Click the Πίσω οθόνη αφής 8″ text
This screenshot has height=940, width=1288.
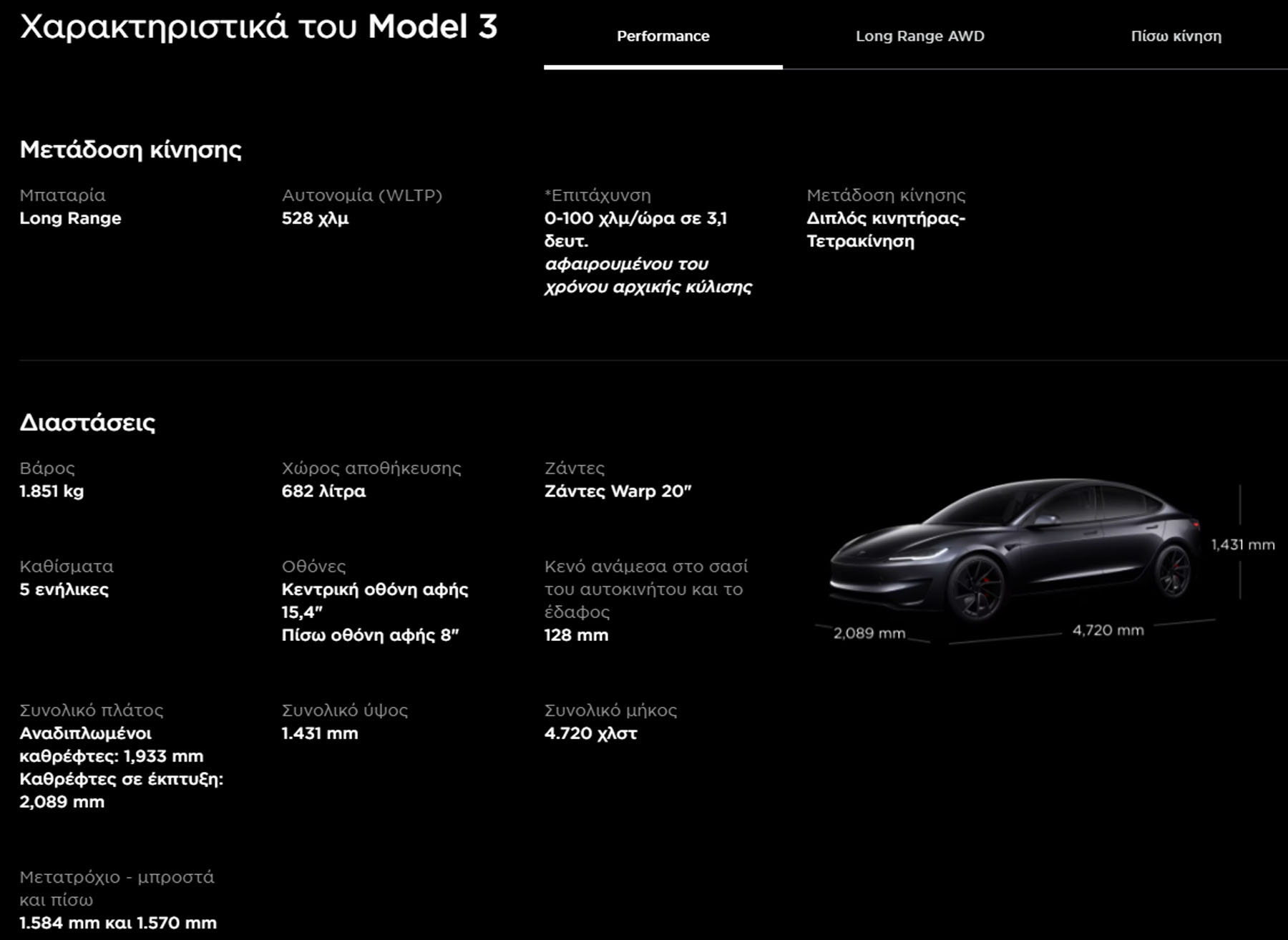(370, 635)
